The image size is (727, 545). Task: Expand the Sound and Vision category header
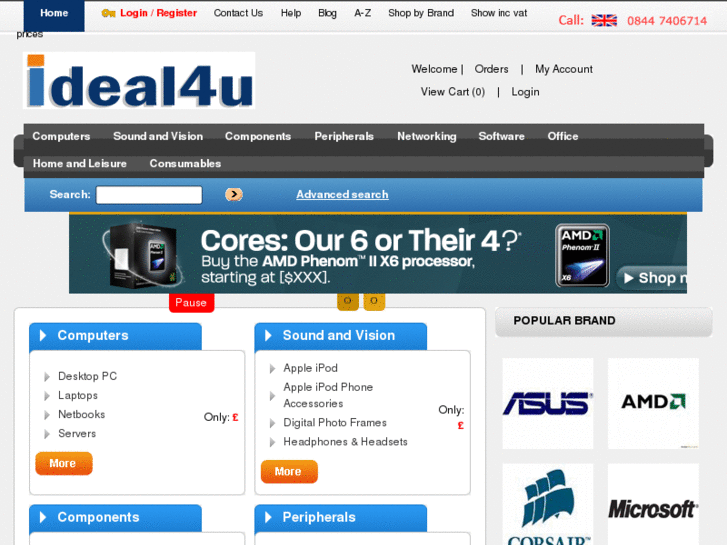(340, 336)
